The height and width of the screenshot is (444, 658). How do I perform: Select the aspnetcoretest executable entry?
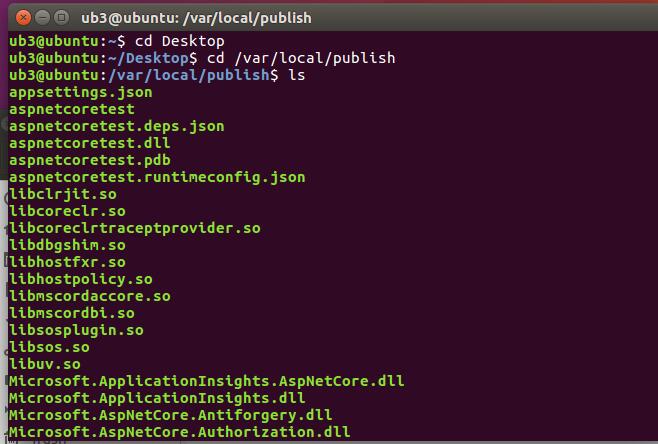(x=72, y=109)
